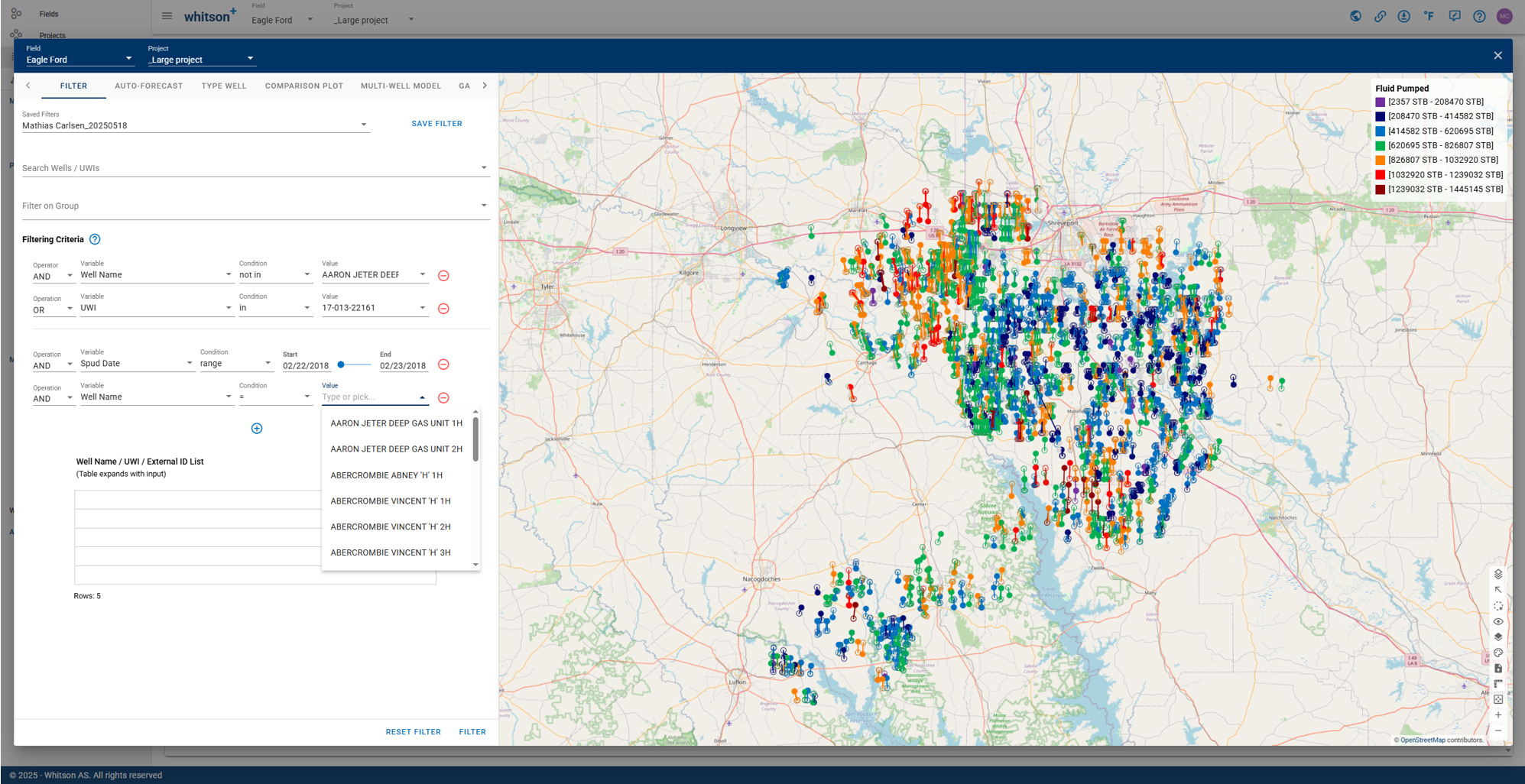Open the dialog Field dropdown Eagle Ford
The image size is (1525, 784).
tap(79, 59)
